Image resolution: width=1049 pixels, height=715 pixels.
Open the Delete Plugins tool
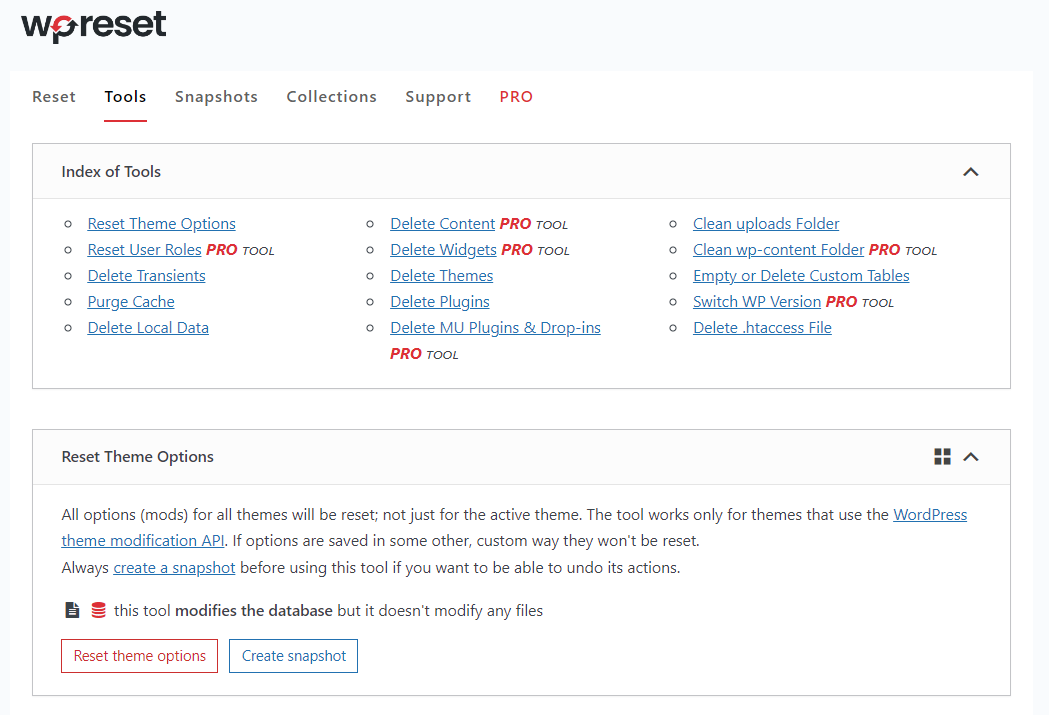pyautogui.click(x=440, y=301)
